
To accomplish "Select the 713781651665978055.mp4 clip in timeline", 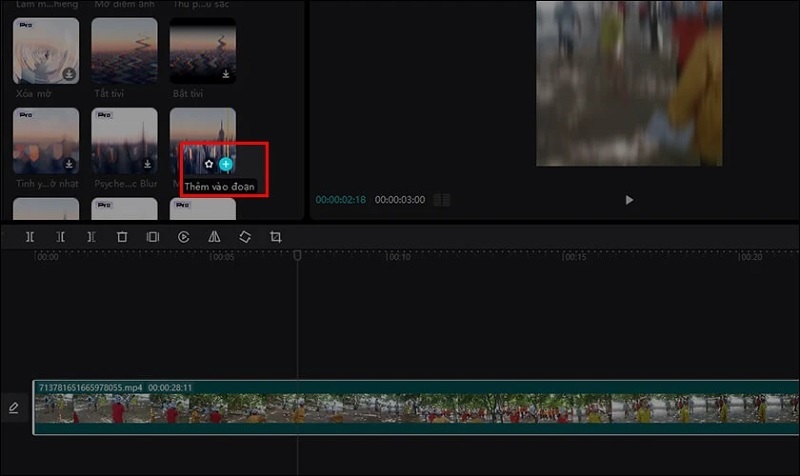I will click(x=400, y=409).
